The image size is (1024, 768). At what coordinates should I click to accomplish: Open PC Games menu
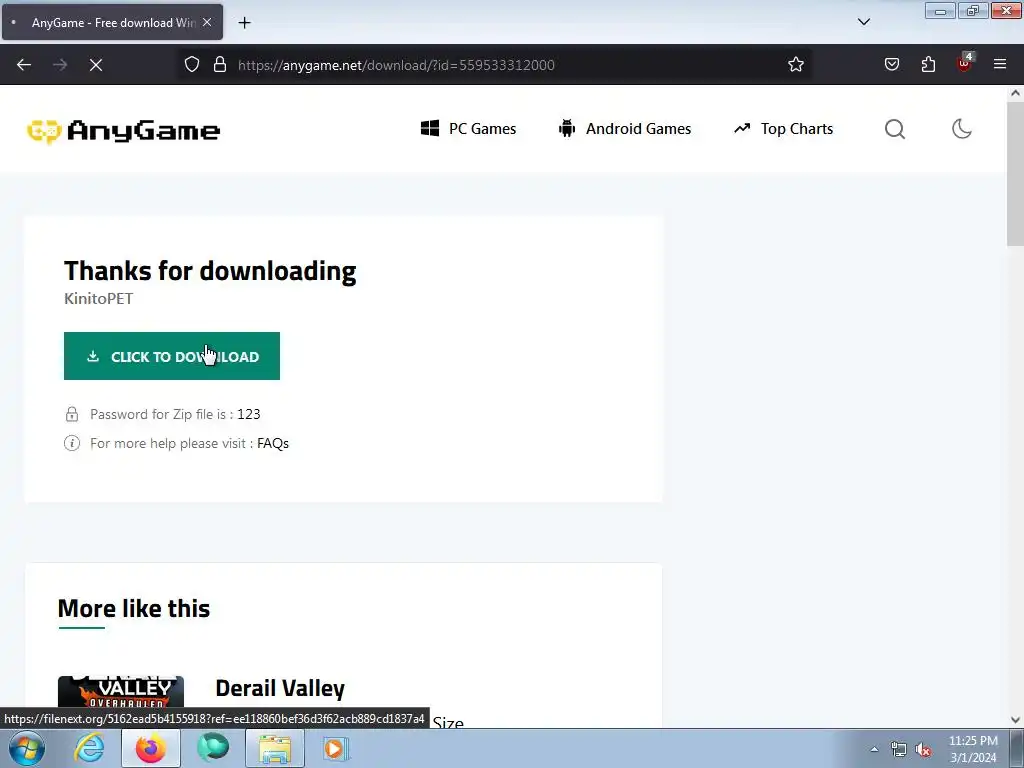click(x=468, y=129)
